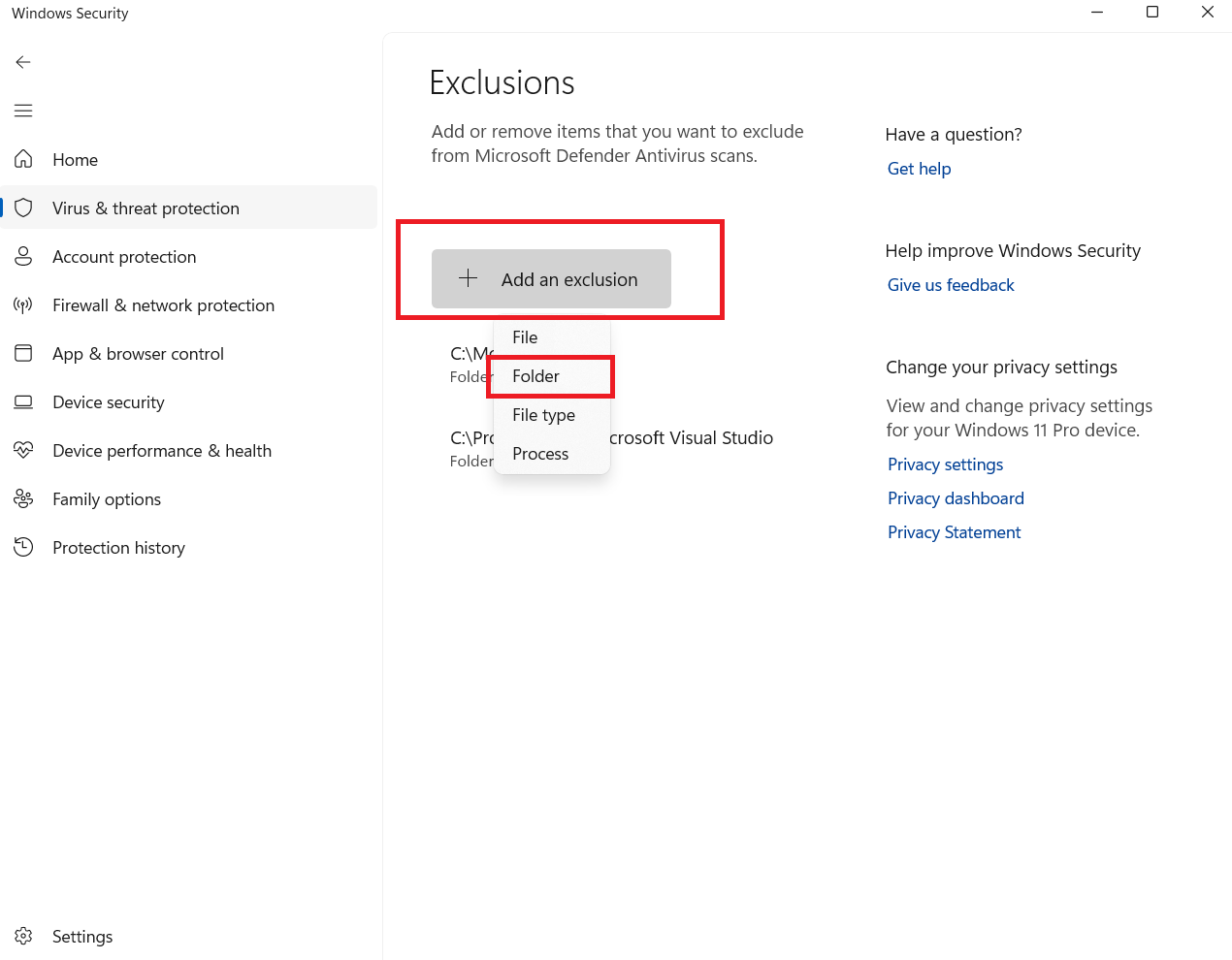
Task: Open the Get help link
Action: pos(919,169)
